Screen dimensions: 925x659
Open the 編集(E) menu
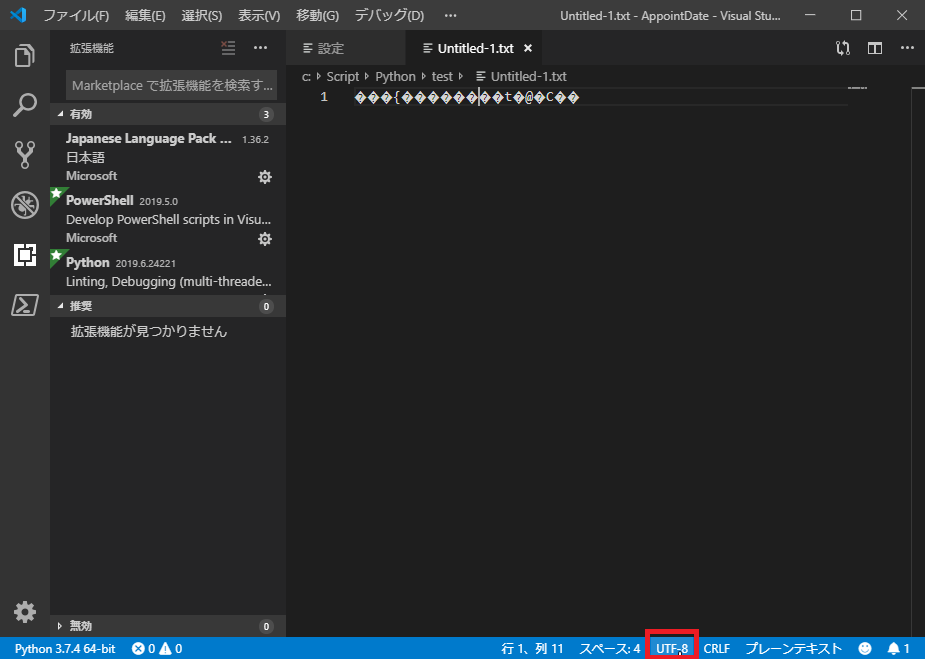coord(145,15)
